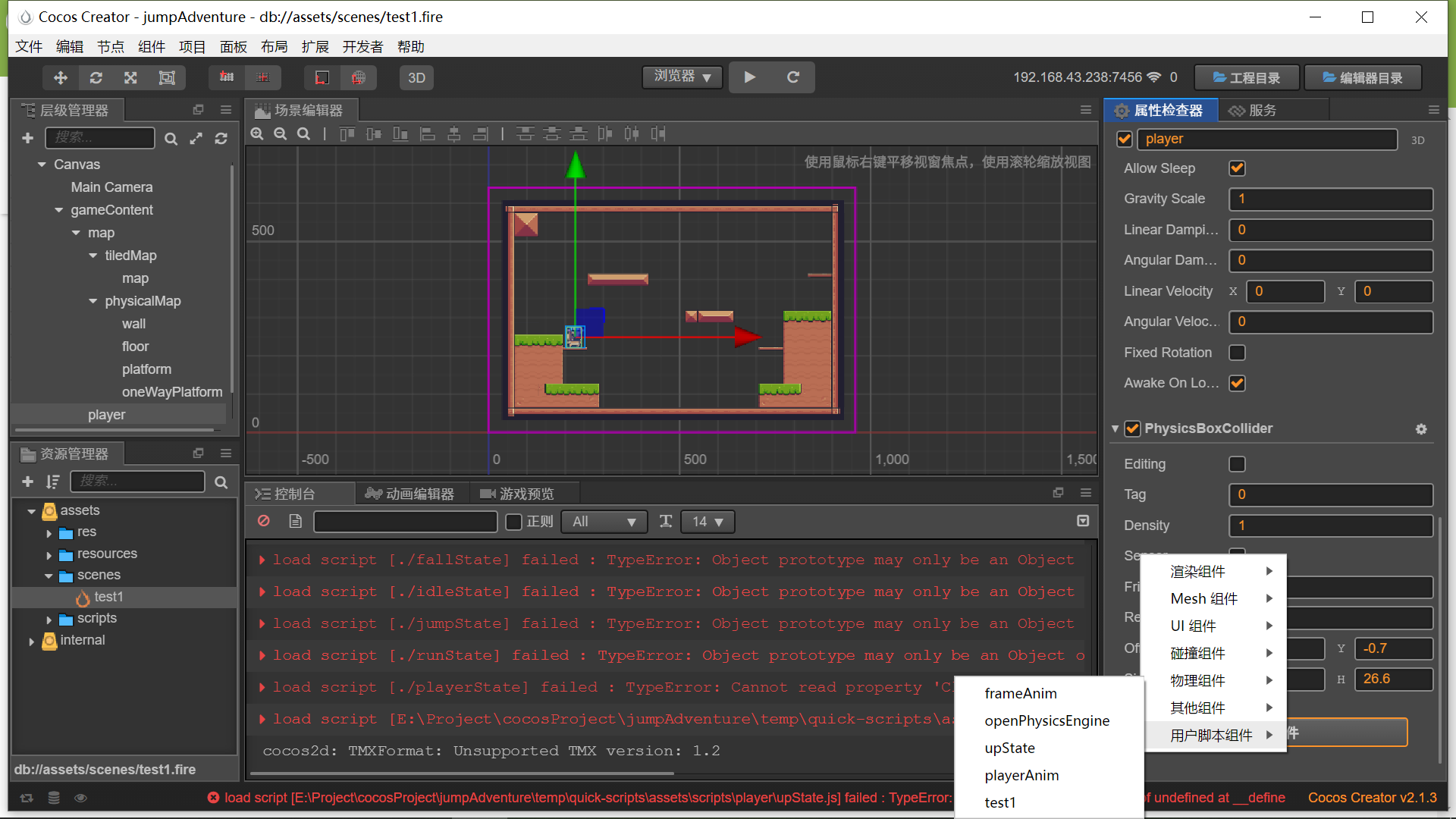The image size is (1456, 819).
Task: Select the rotate transform tool
Action: pyautogui.click(x=96, y=77)
